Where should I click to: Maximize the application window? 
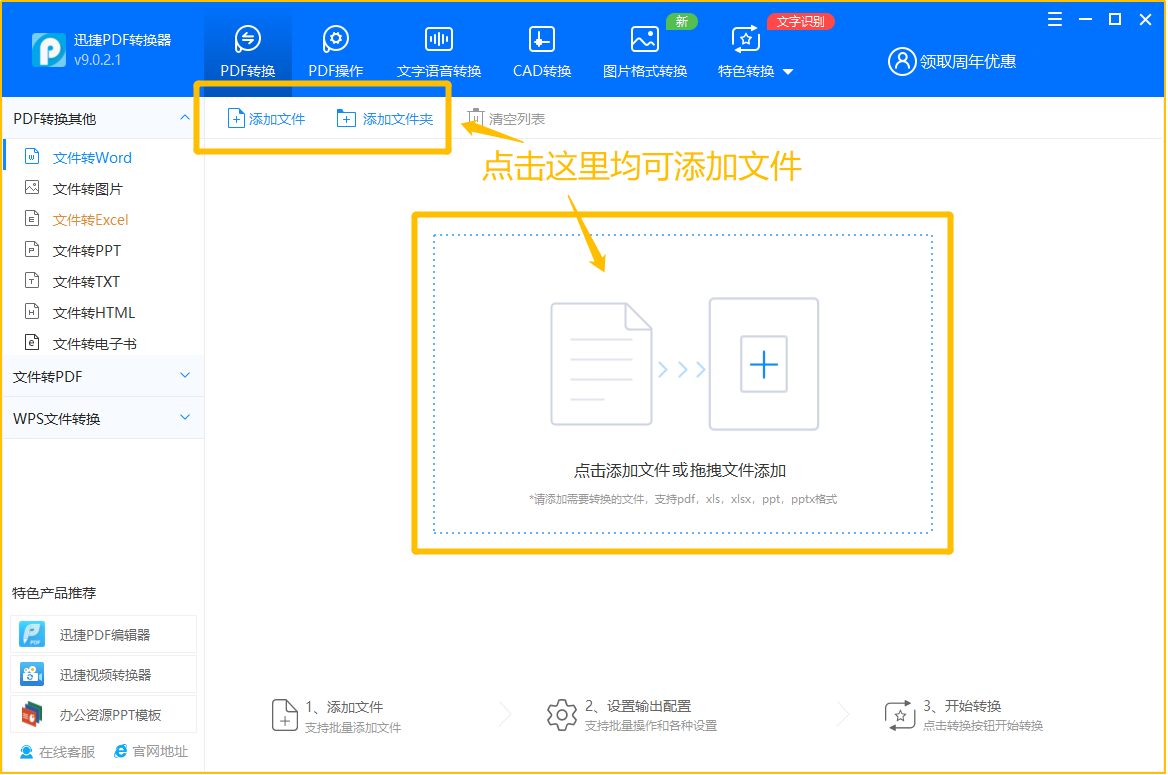(1115, 19)
